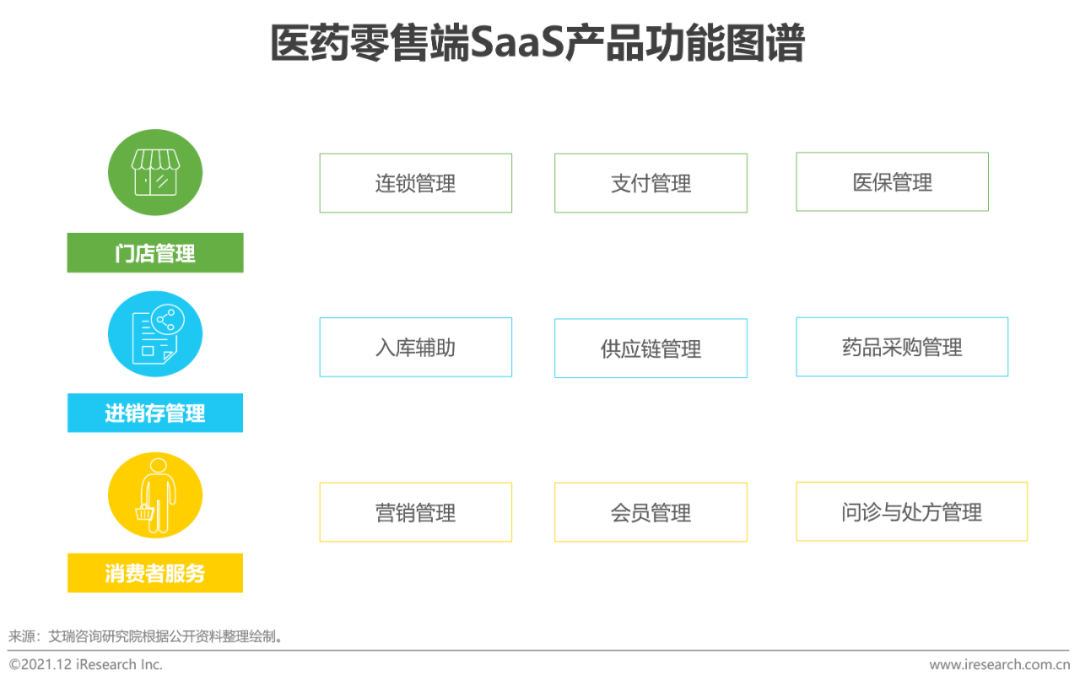Click the 营销管理 box

coord(415,512)
